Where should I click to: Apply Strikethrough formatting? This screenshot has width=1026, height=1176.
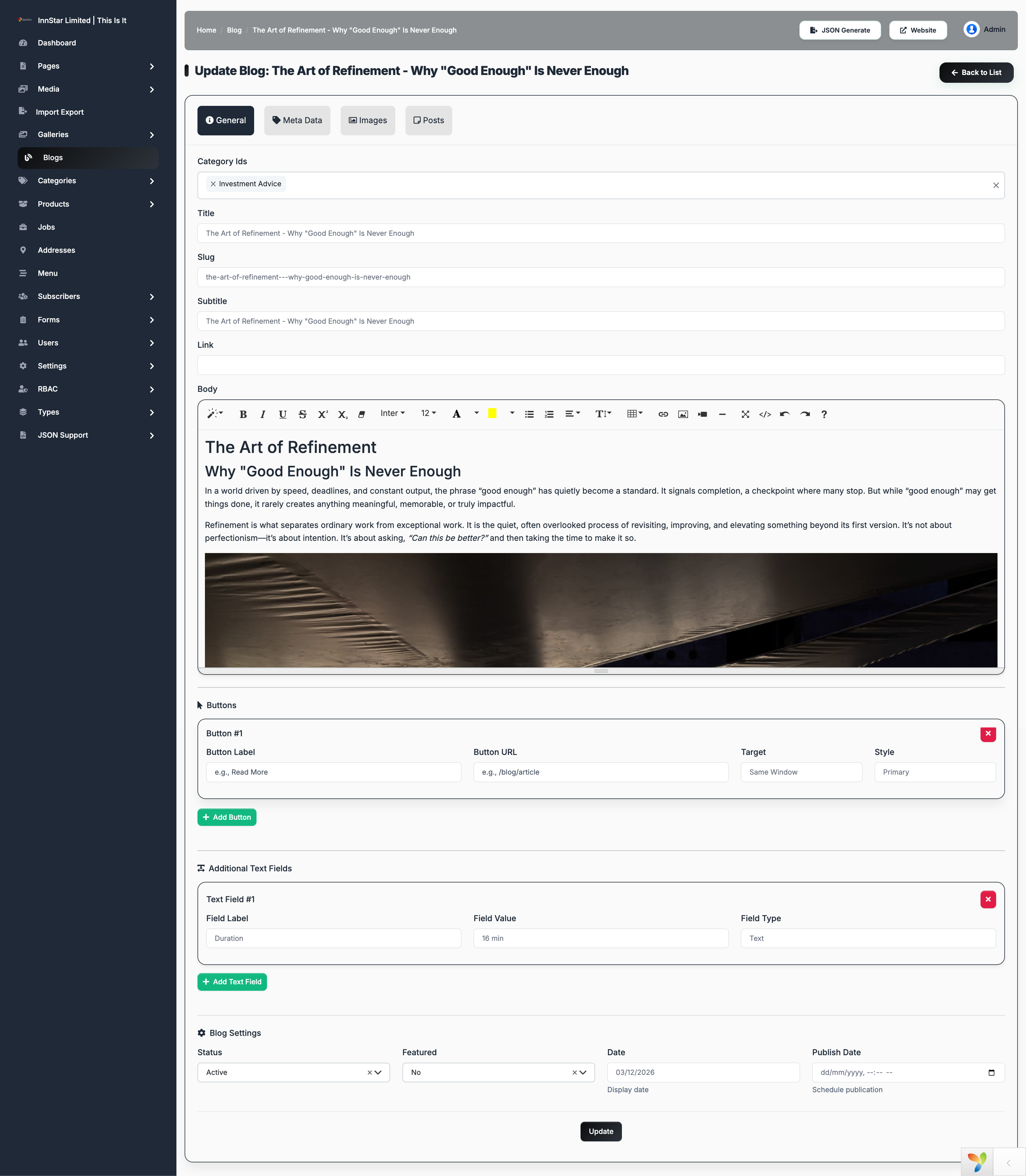302,414
